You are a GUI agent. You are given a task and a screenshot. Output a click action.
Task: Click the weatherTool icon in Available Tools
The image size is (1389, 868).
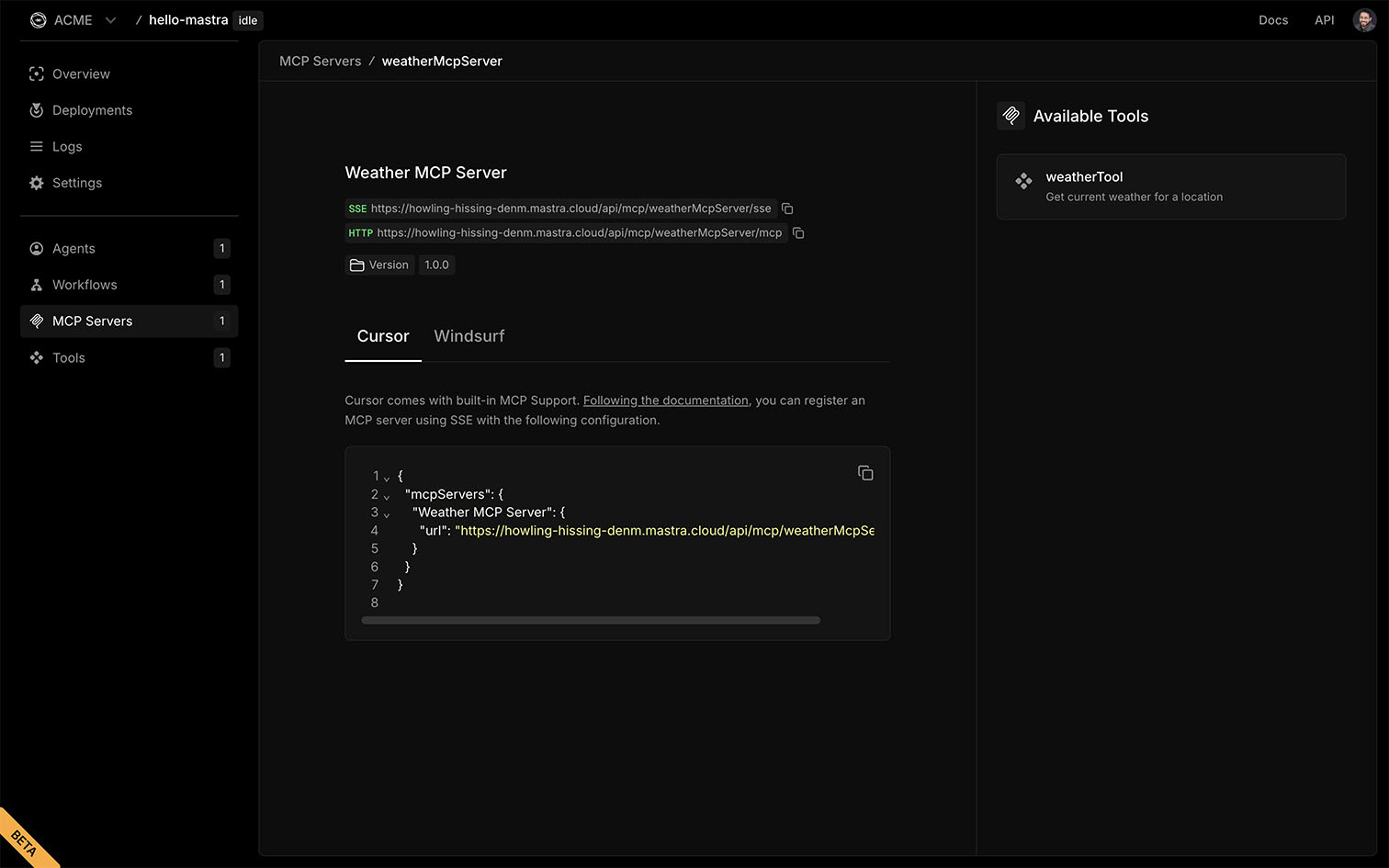tap(1023, 181)
